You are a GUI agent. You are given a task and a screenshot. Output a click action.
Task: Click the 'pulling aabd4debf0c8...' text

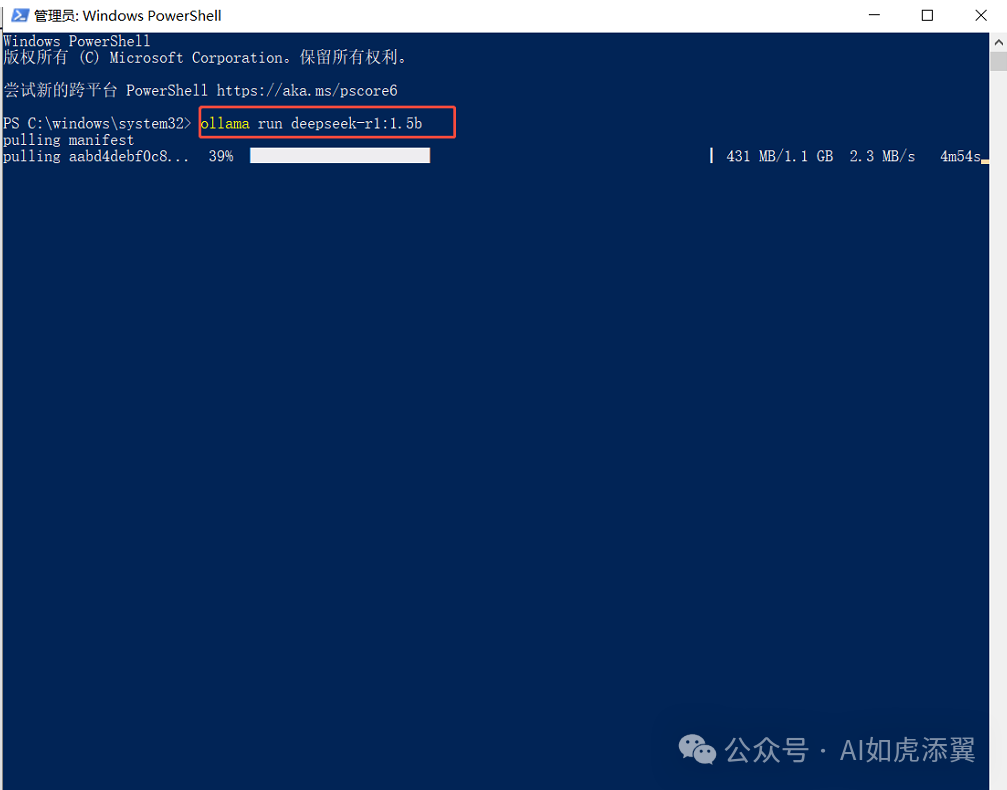coord(96,156)
